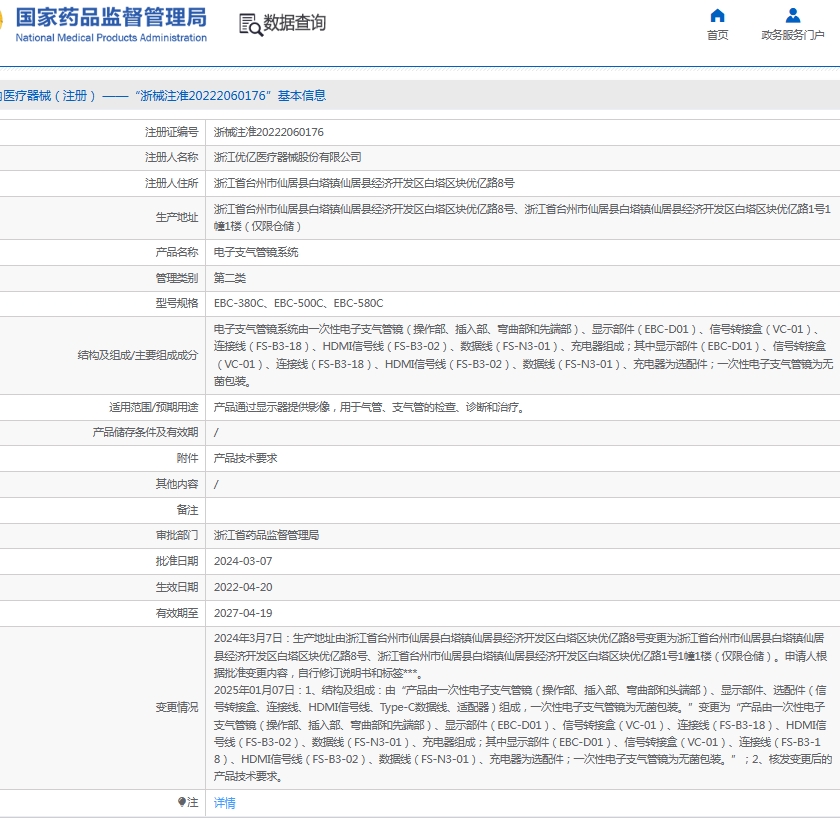Image resolution: width=840 pixels, height=819 pixels.
Task: Select the effective date 2022-04-20
Action: click(x=243, y=587)
